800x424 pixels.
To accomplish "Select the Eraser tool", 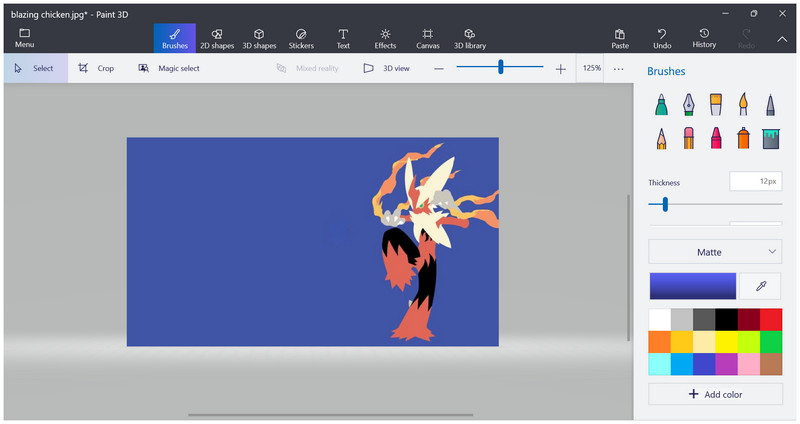I will 688,138.
